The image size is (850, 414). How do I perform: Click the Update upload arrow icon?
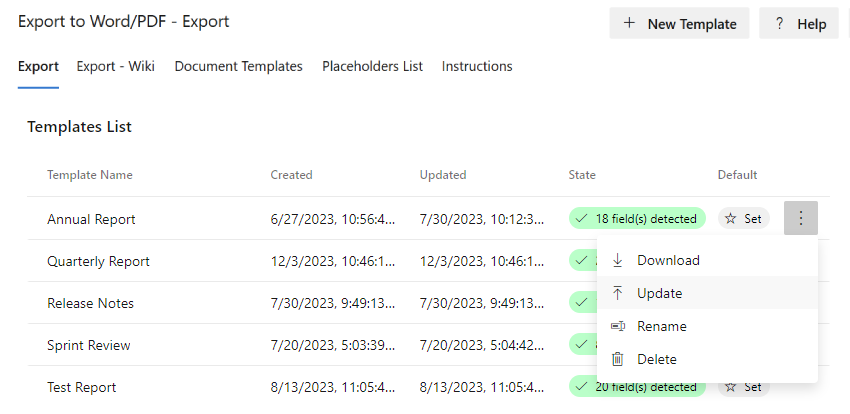618,293
